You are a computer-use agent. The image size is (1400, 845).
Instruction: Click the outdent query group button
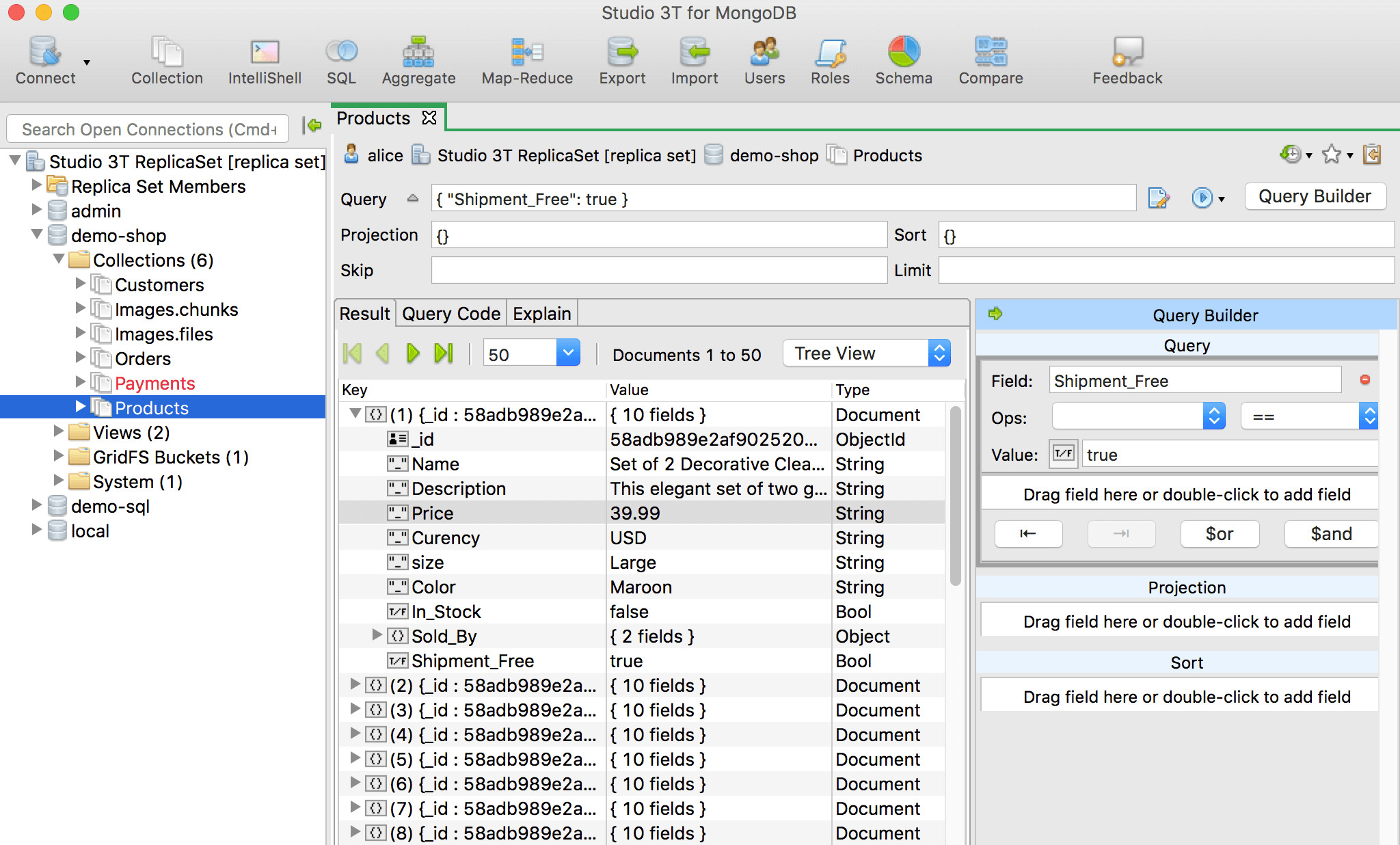[1028, 533]
